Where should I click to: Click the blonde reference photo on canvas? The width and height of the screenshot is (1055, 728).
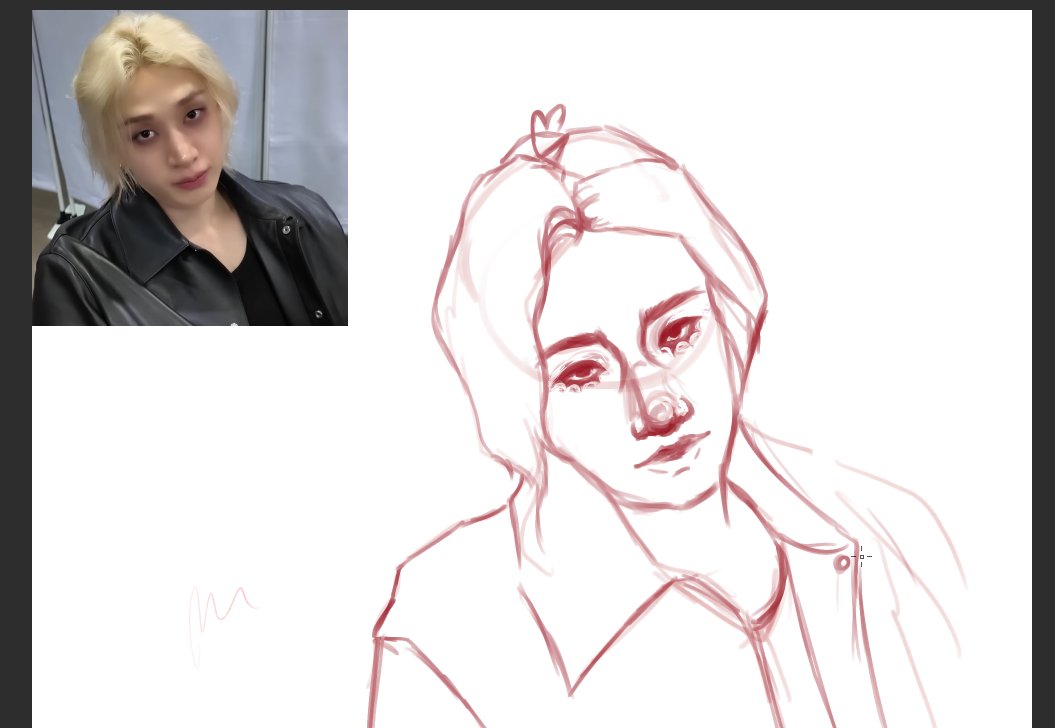pyautogui.click(x=190, y=168)
